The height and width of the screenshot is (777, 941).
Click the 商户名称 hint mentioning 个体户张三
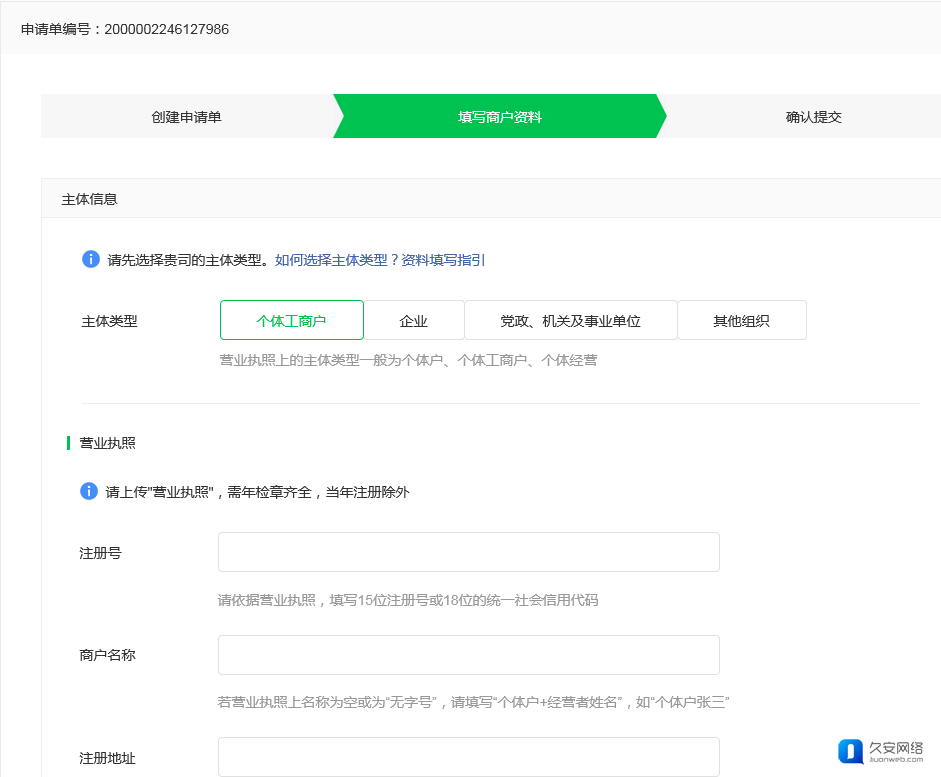click(473, 703)
